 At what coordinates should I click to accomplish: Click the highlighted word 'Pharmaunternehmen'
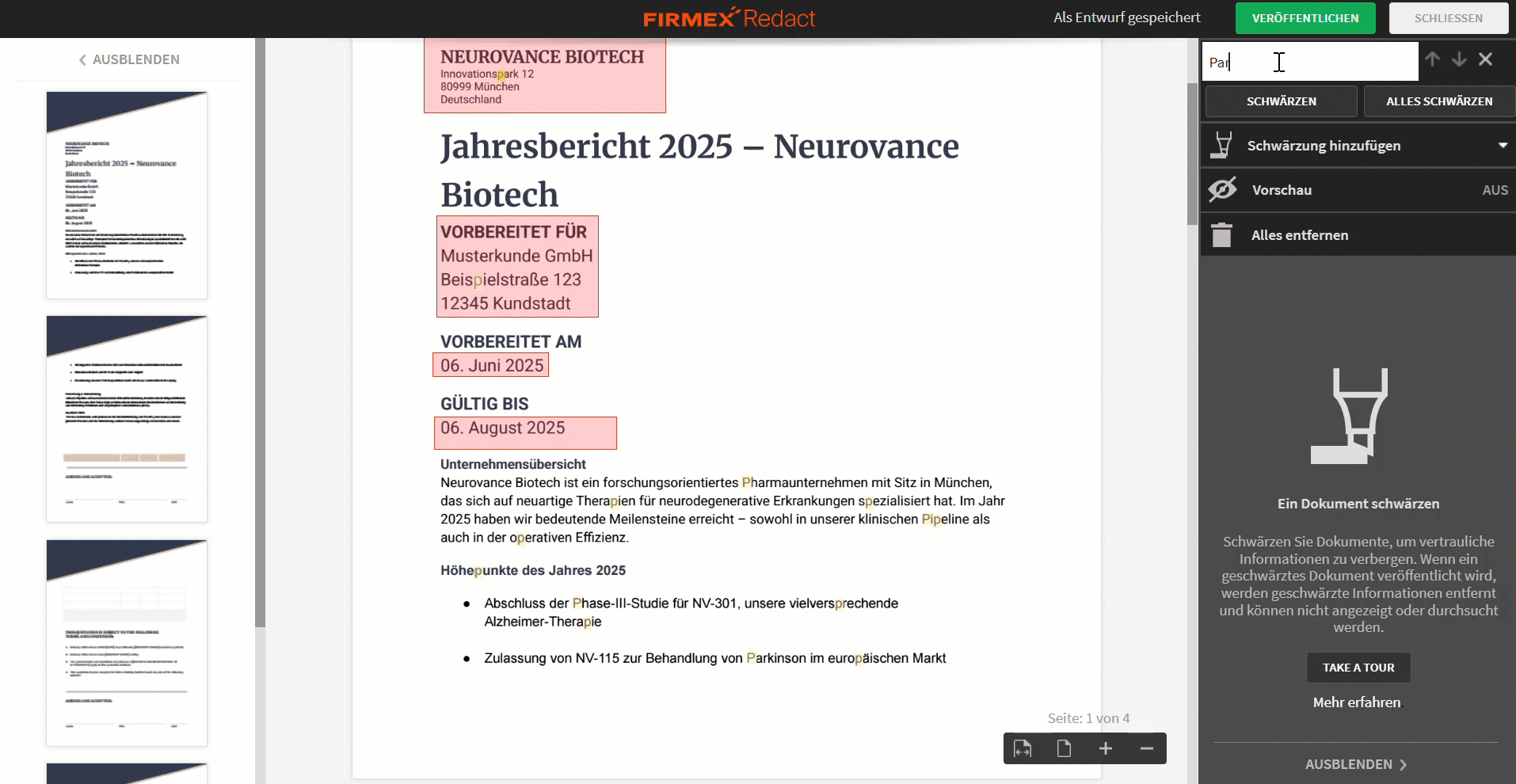[x=805, y=482]
